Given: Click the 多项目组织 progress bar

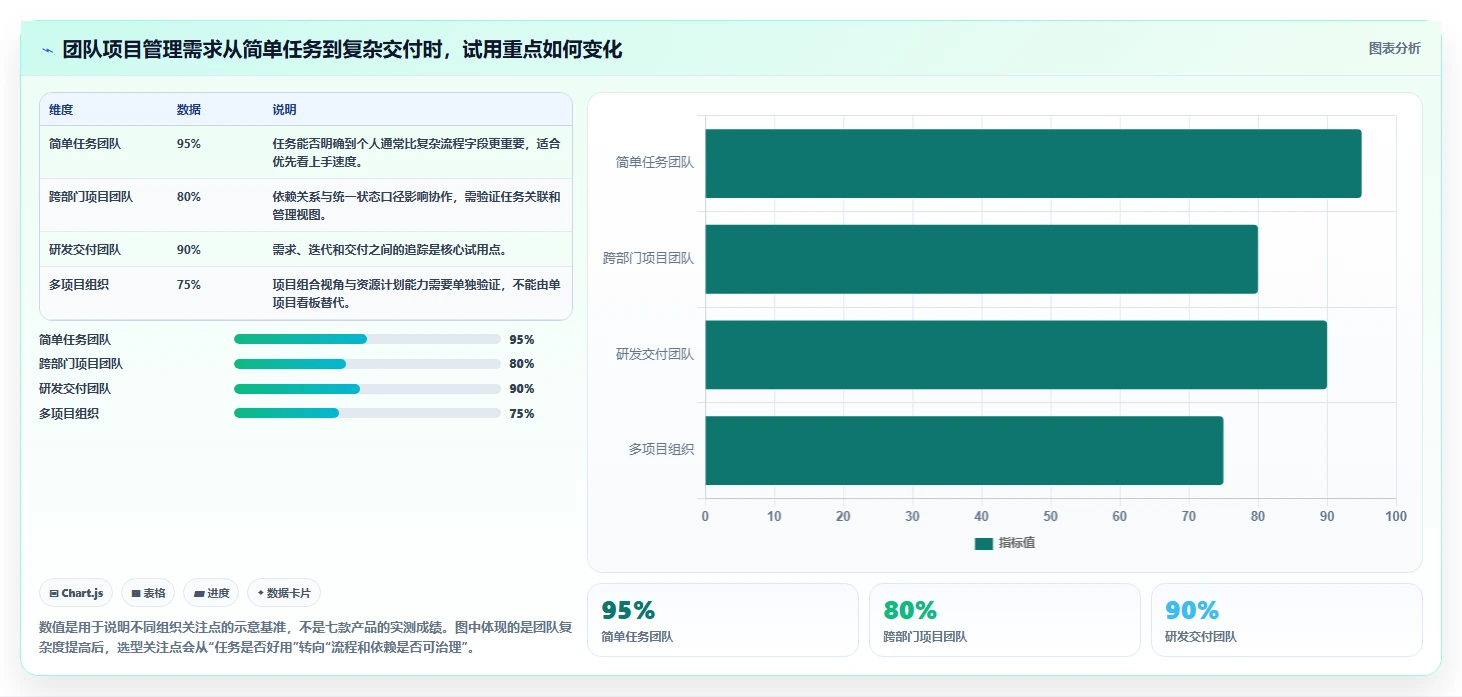Looking at the screenshot, I should (367, 413).
